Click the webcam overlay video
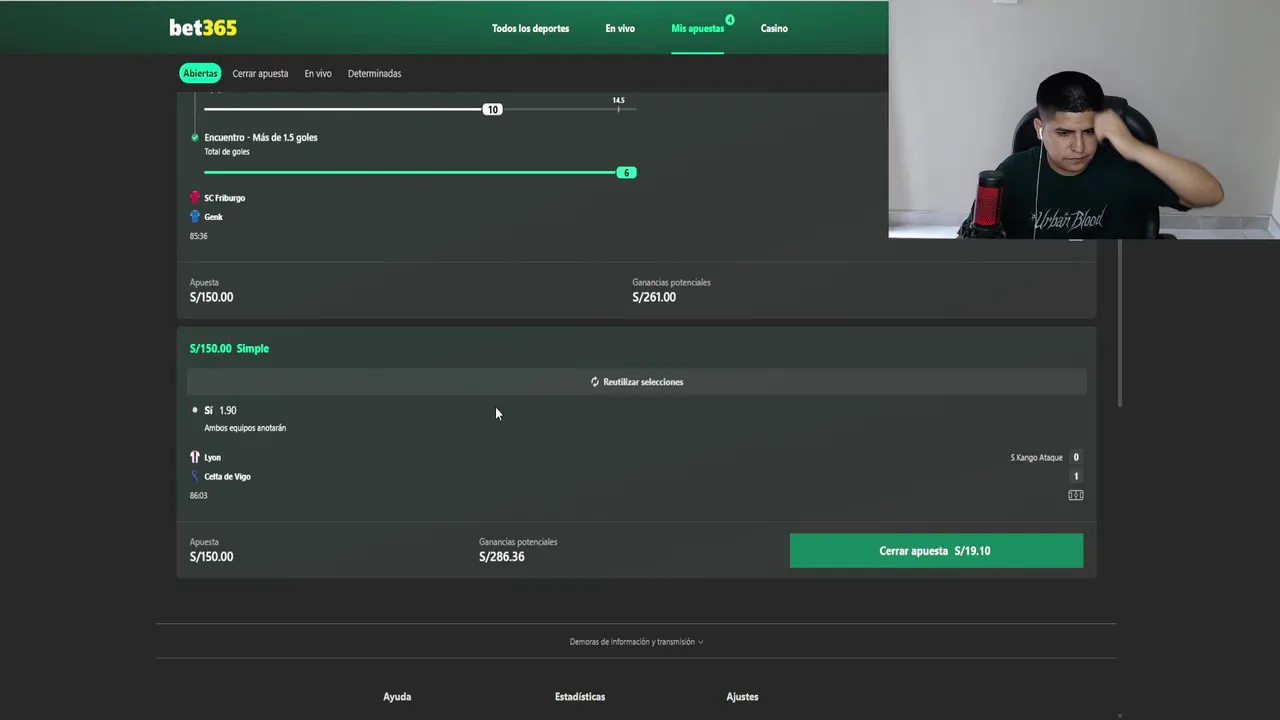 point(1084,119)
